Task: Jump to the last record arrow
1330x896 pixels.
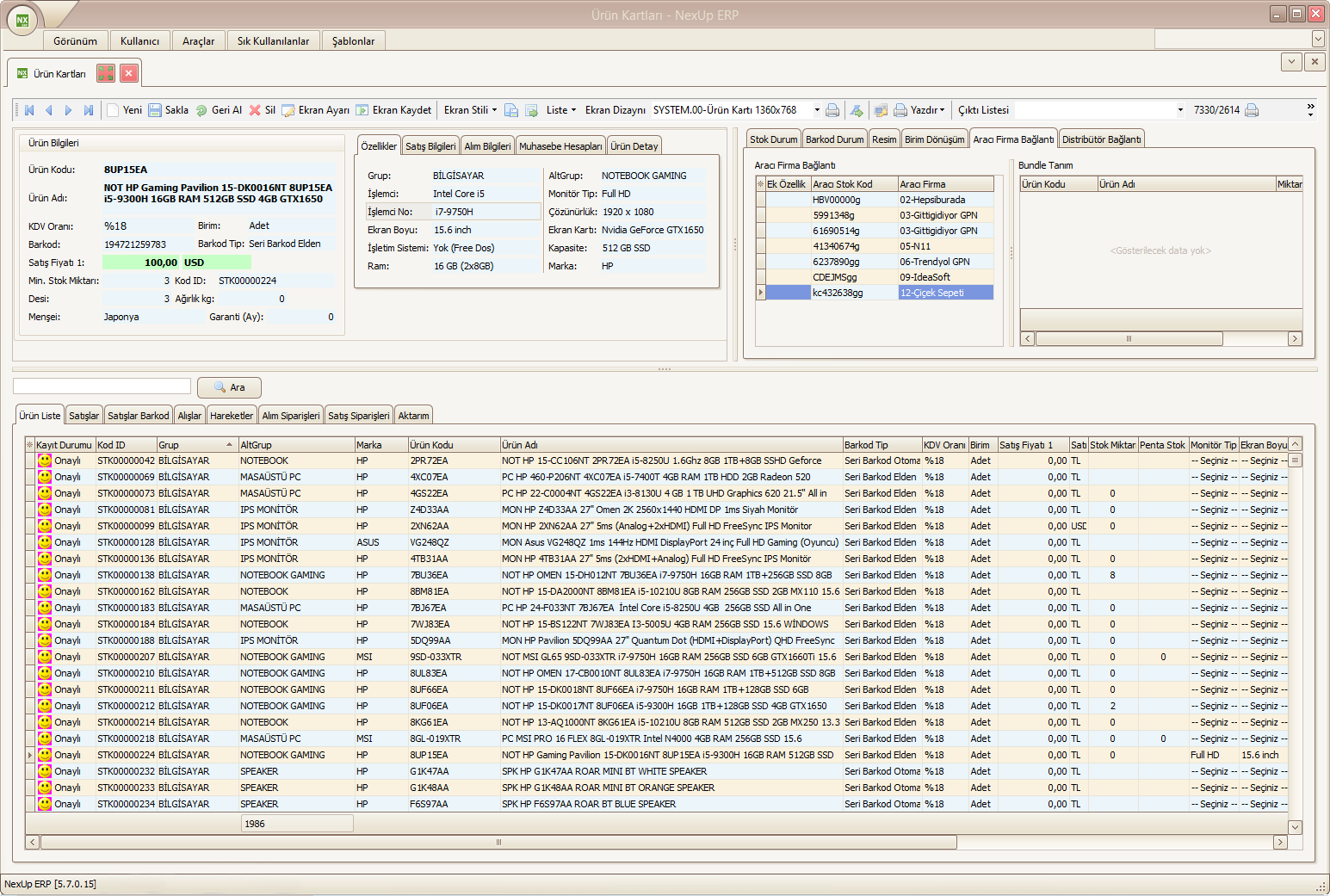Action: [x=88, y=110]
